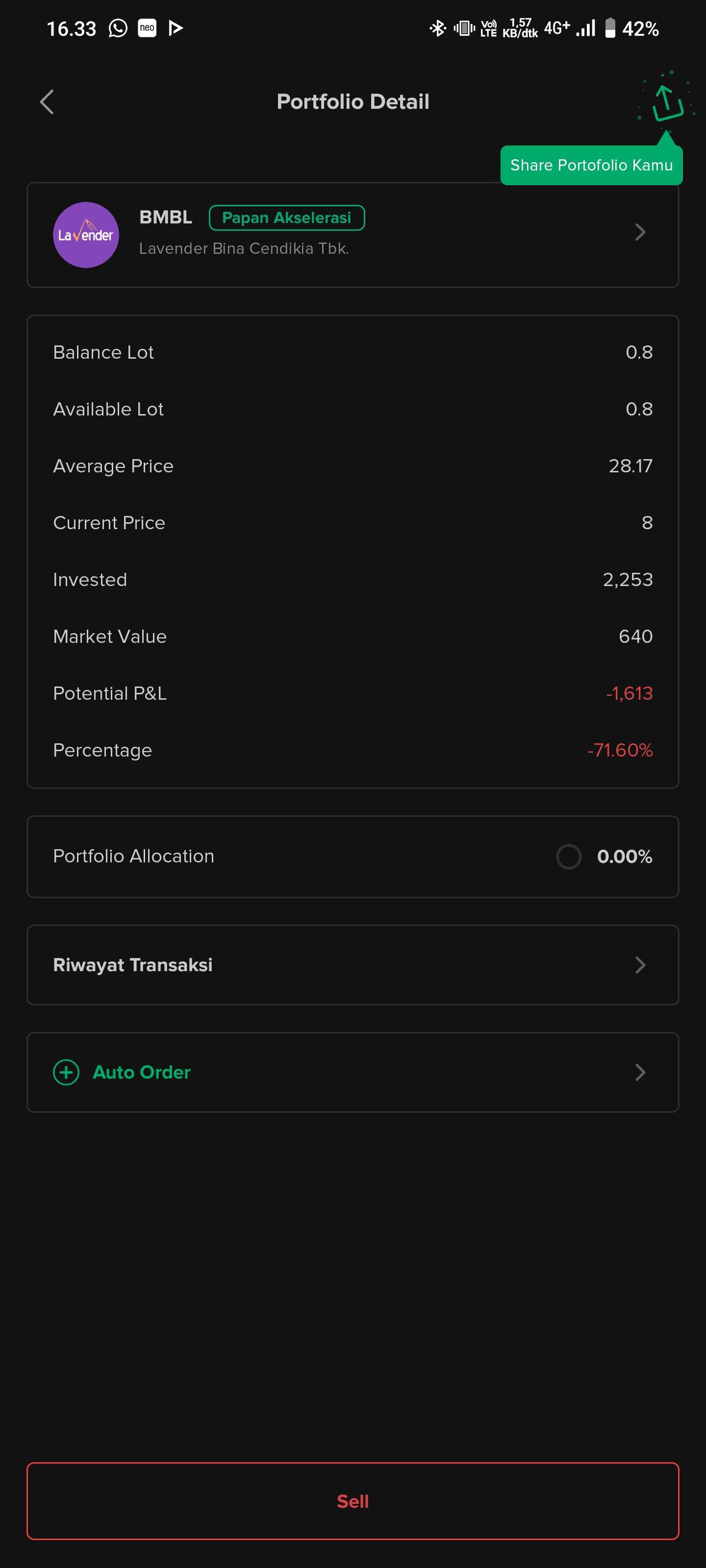This screenshot has width=706, height=1568.
Task: Tap the back arrow icon
Action: [x=47, y=101]
